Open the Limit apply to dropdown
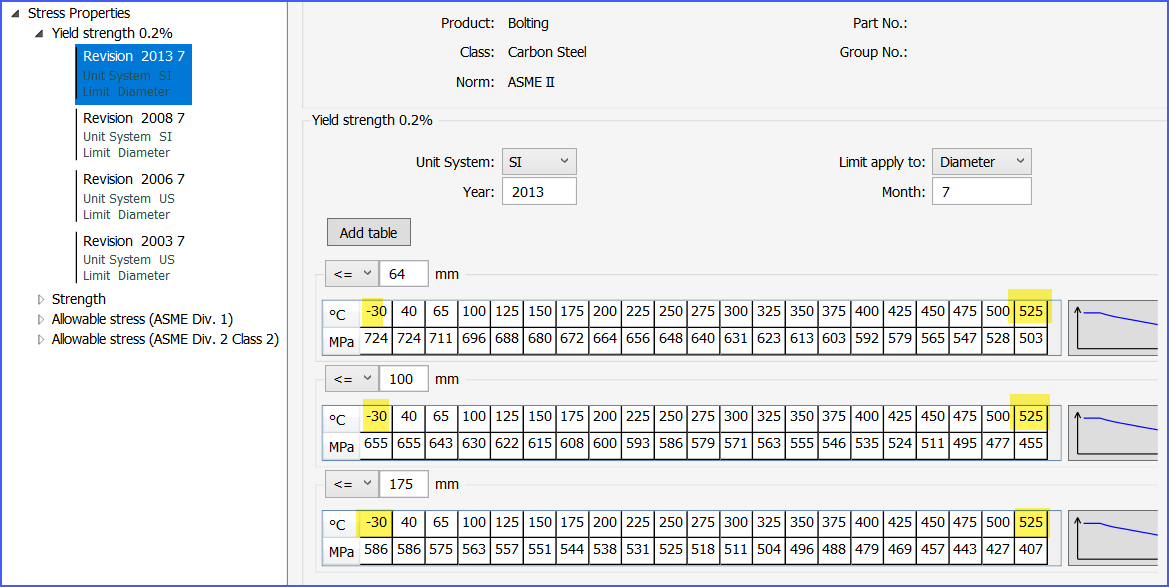Image resolution: width=1169 pixels, height=587 pixels. [980, 162]
